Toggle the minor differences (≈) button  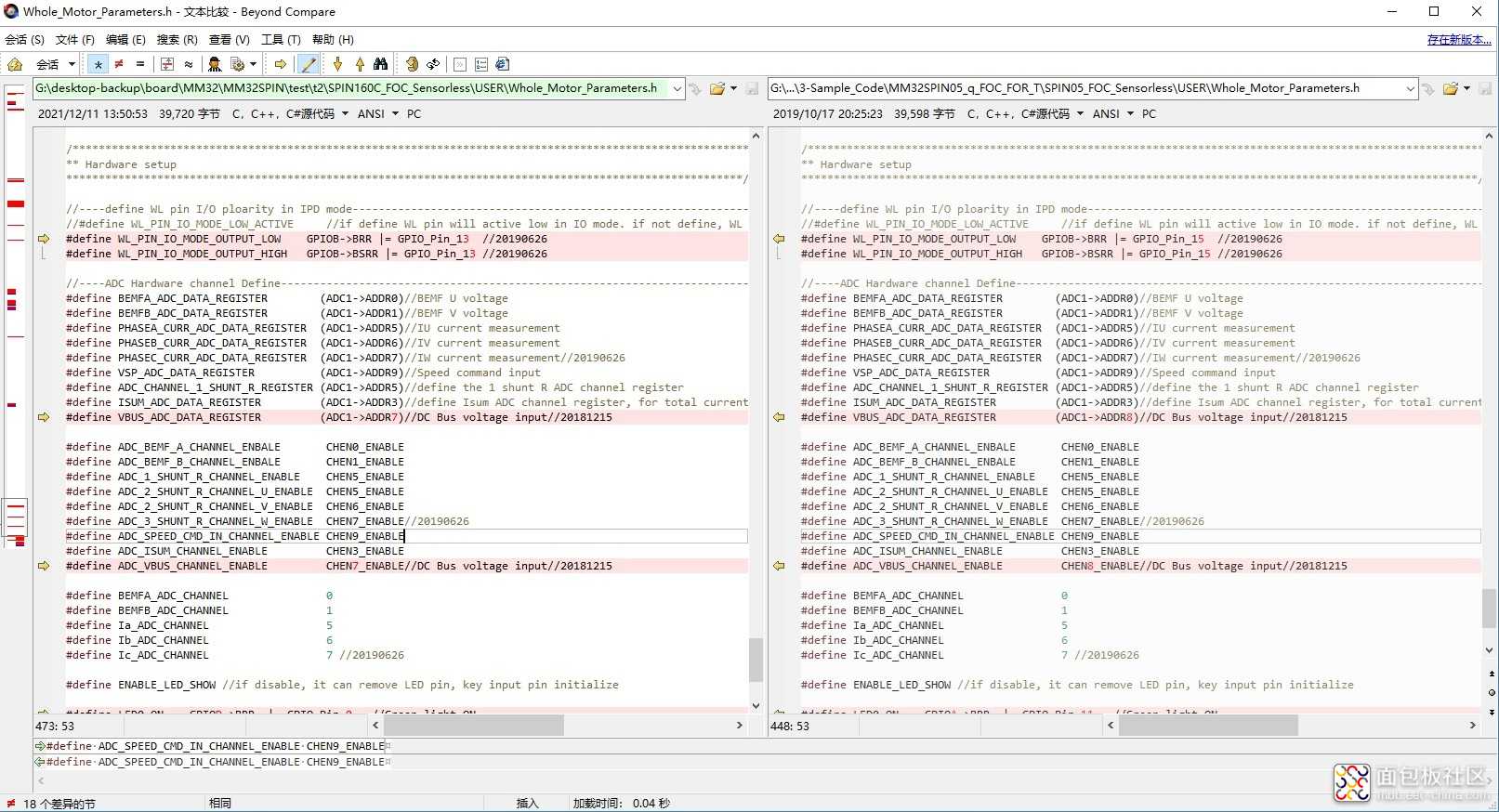point(189,64)
